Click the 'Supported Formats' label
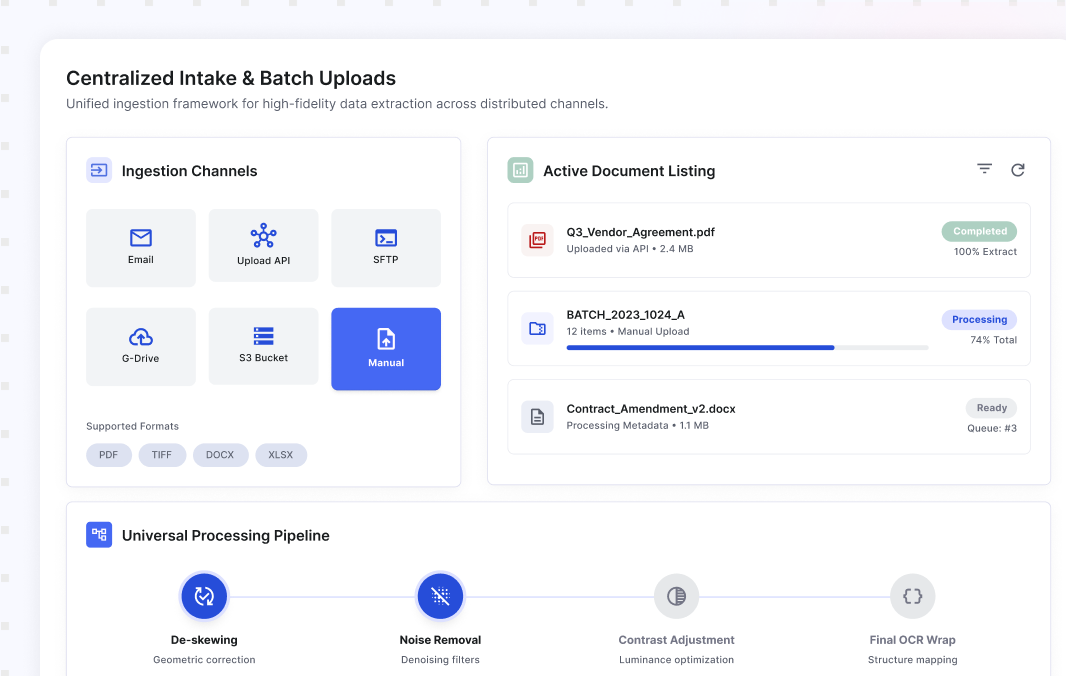1066x676 pixels. (132, 426)
